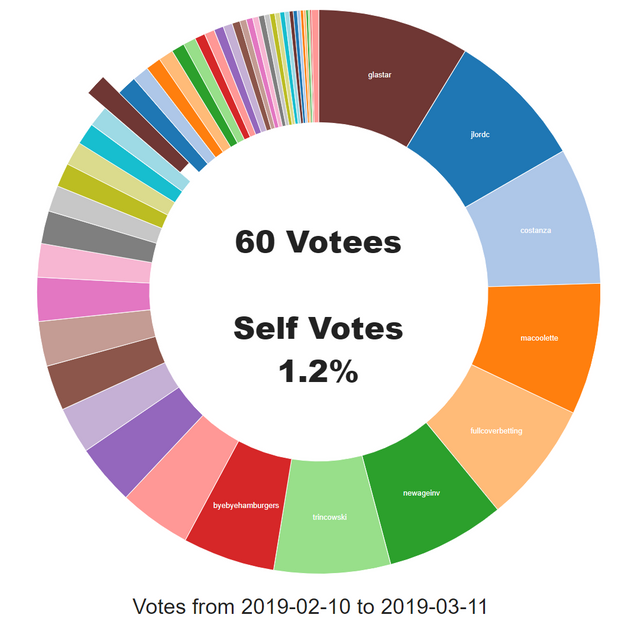640x618 pixels.
Task: Select the macoolette orange segment
Action: [539, 338]
